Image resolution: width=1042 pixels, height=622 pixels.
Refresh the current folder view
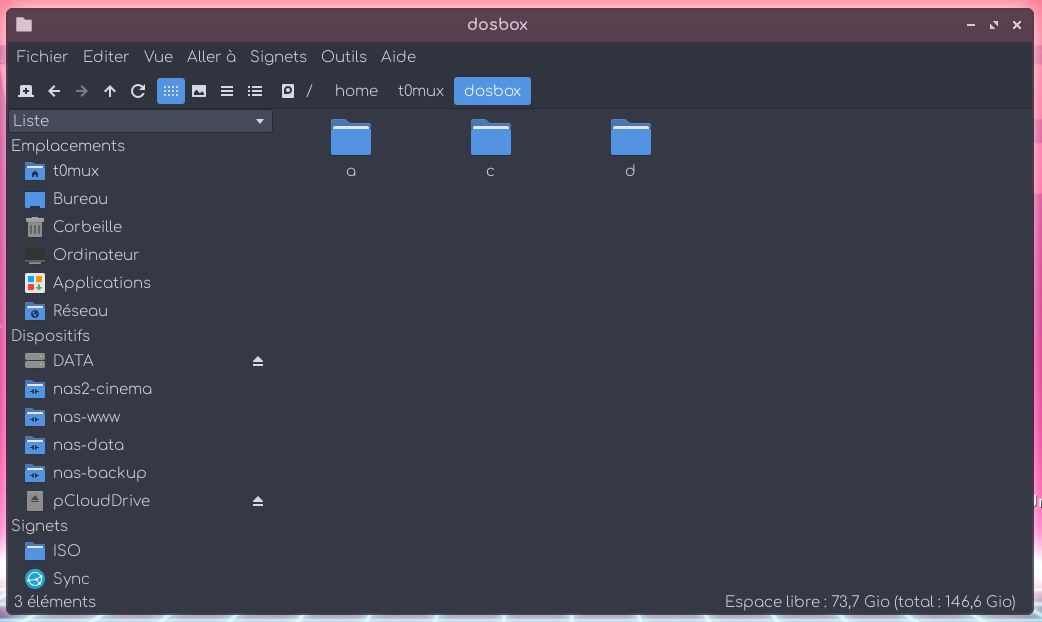[x=138, y=90]
